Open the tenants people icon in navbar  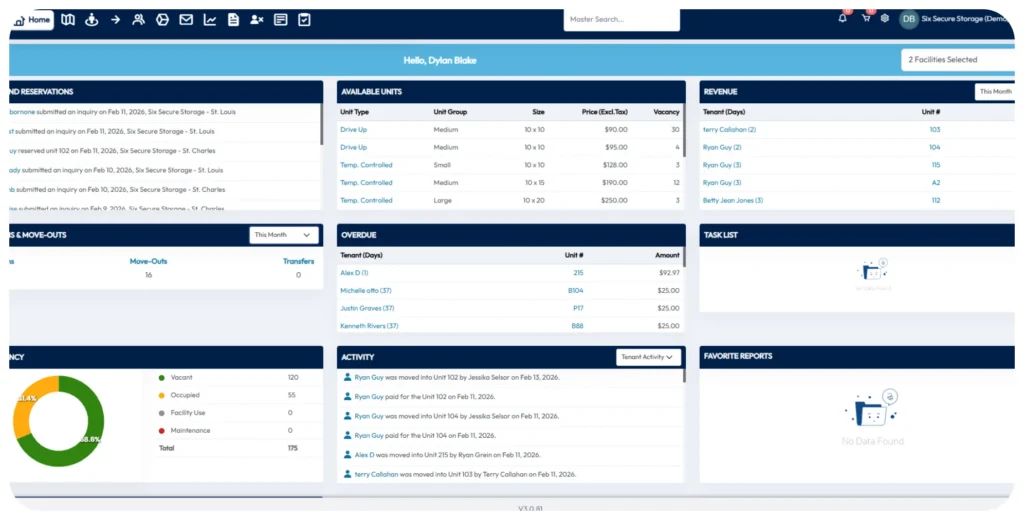click(138, 20)
